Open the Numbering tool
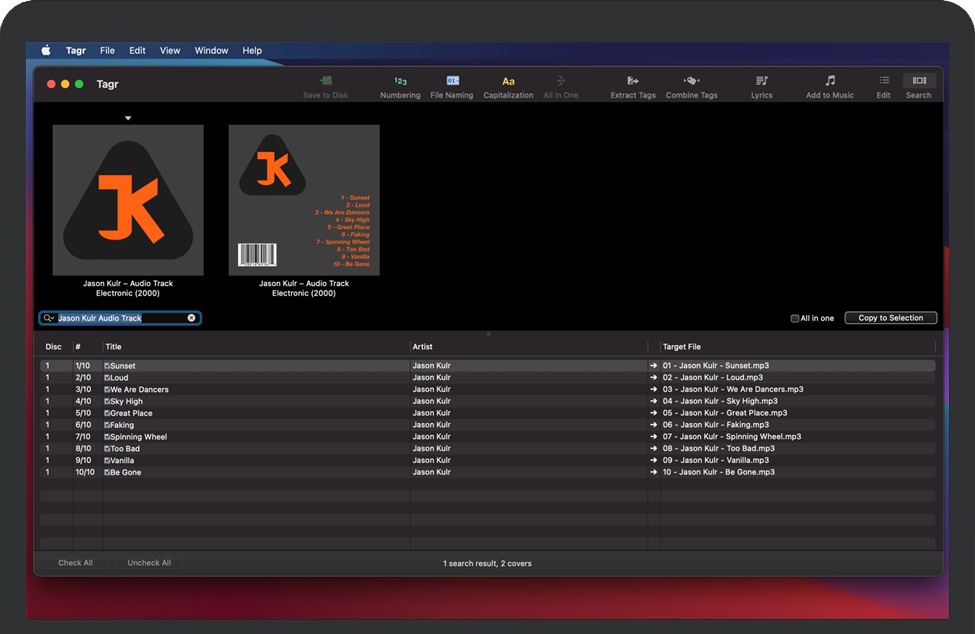The width and height of the screenshot is (975, 634). [x=400, y=86]
